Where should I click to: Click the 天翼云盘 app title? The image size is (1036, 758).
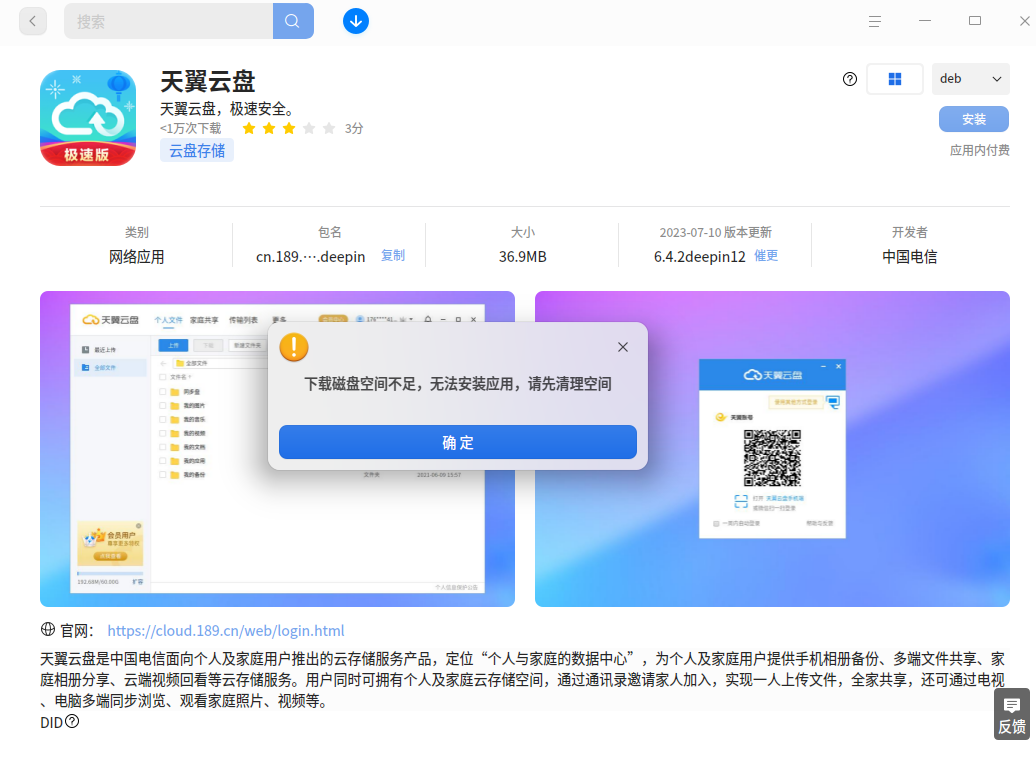(x=207, y=82)
